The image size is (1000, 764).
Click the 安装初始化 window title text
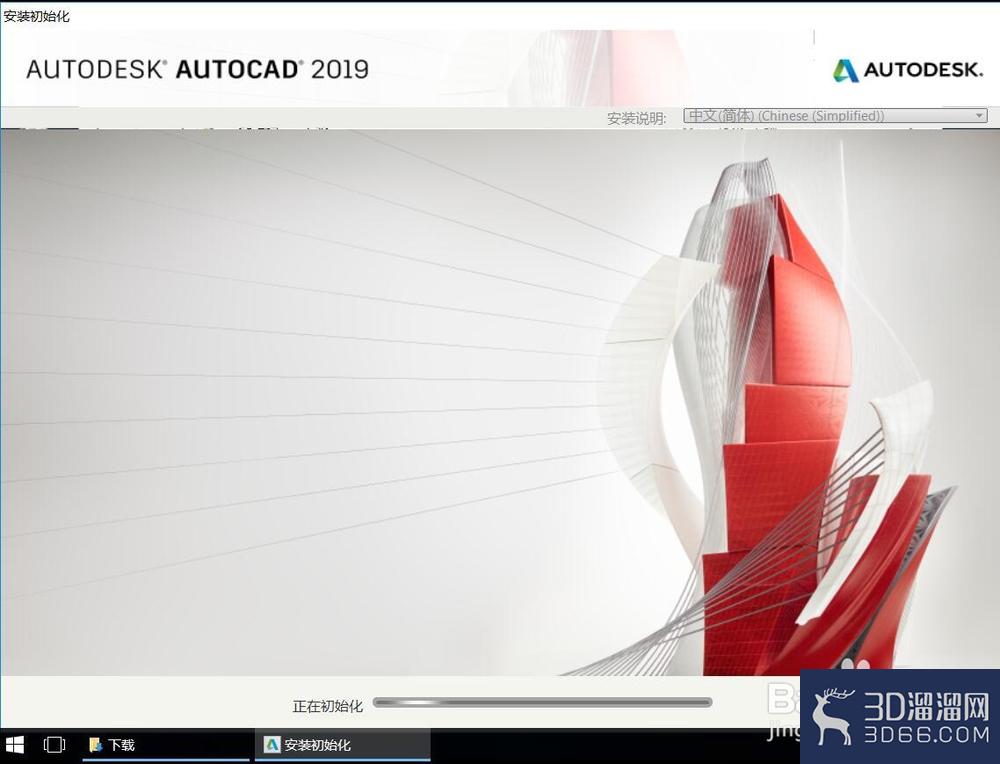coord(36,16)
